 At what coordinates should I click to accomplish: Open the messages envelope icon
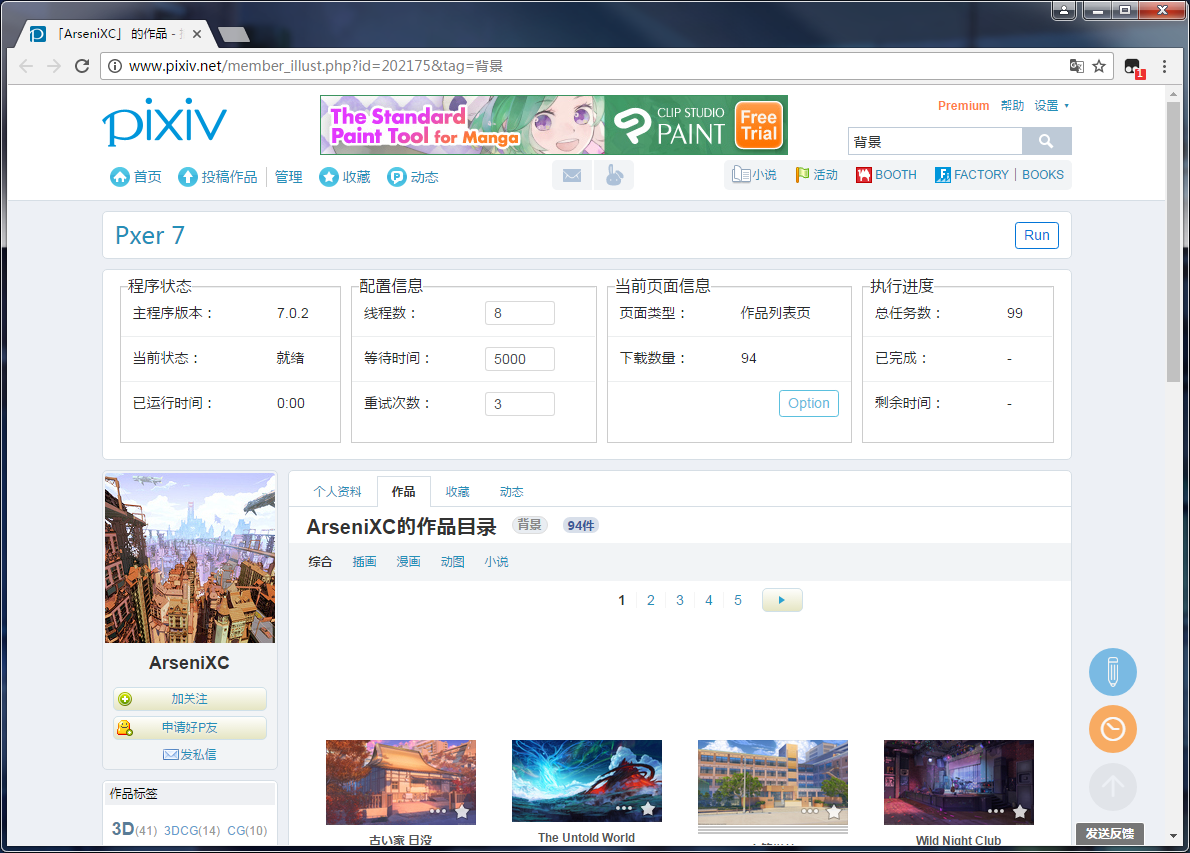(572, 176)
